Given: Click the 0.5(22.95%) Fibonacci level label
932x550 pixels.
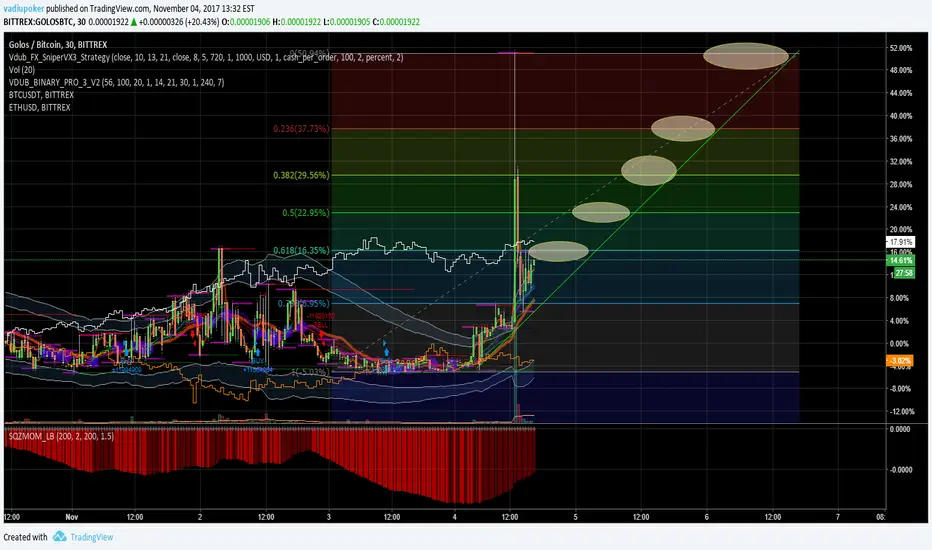Looking at the screenshot, I should [306, 212].
